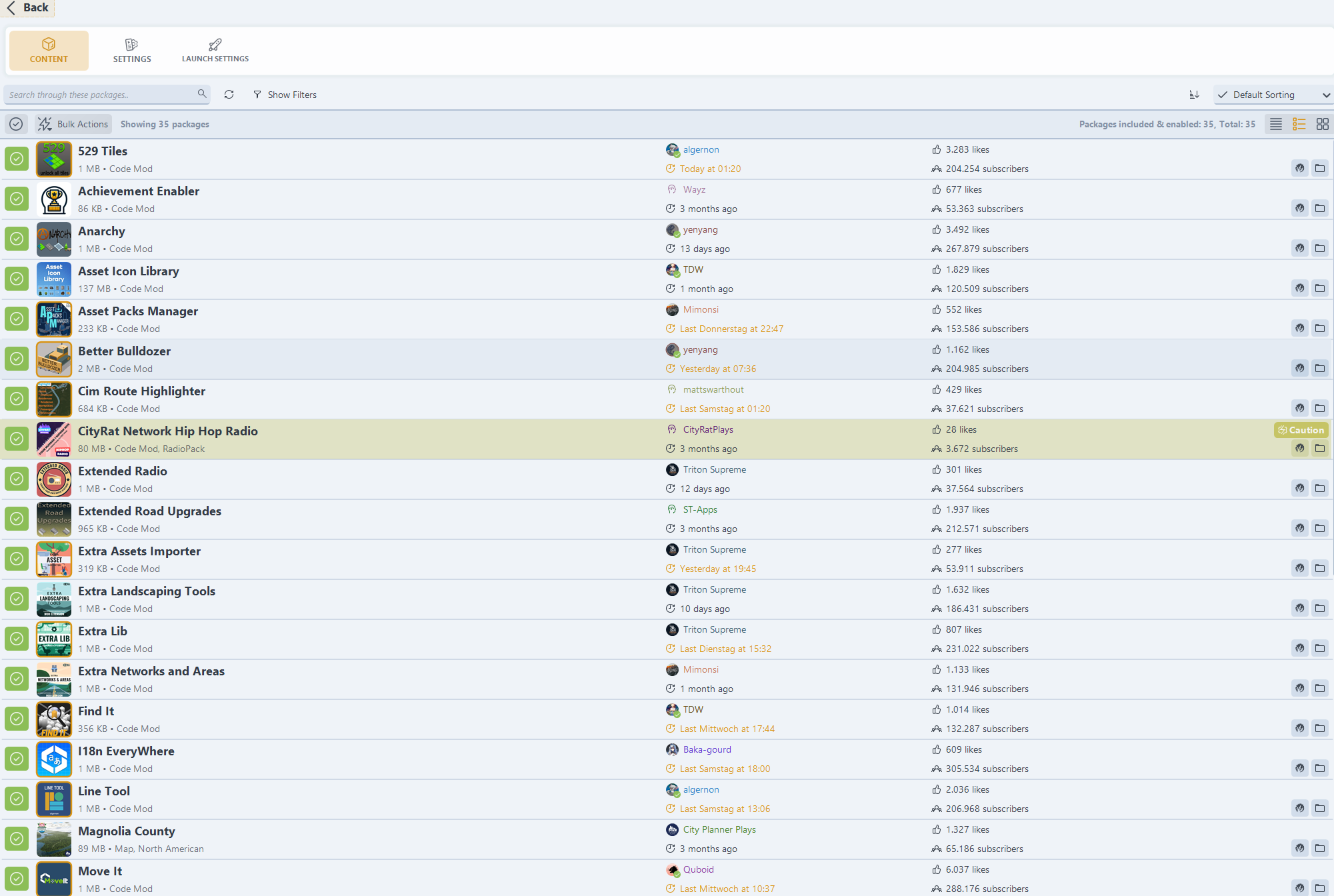Open the LAUNCH SETTINGS tab
The image size is (1334, 896).
click(215, 51)
